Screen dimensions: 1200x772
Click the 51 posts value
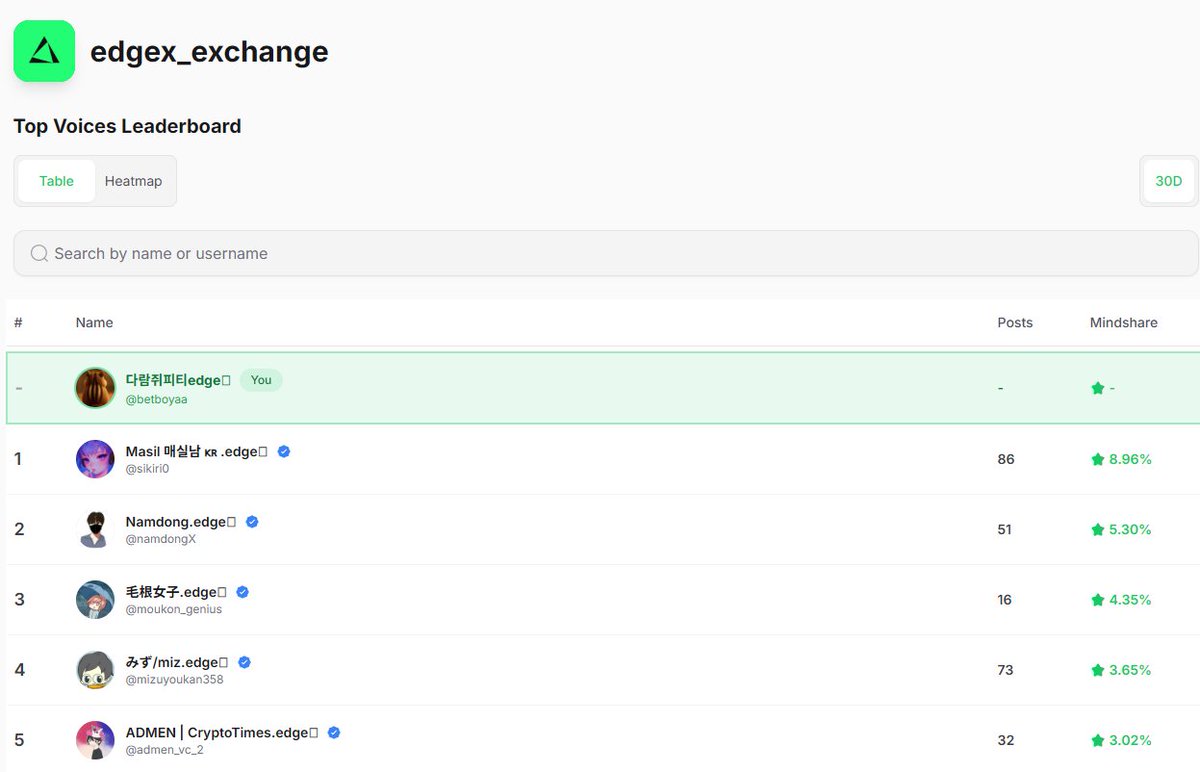pyautogui.click(x=1005, y=529)
